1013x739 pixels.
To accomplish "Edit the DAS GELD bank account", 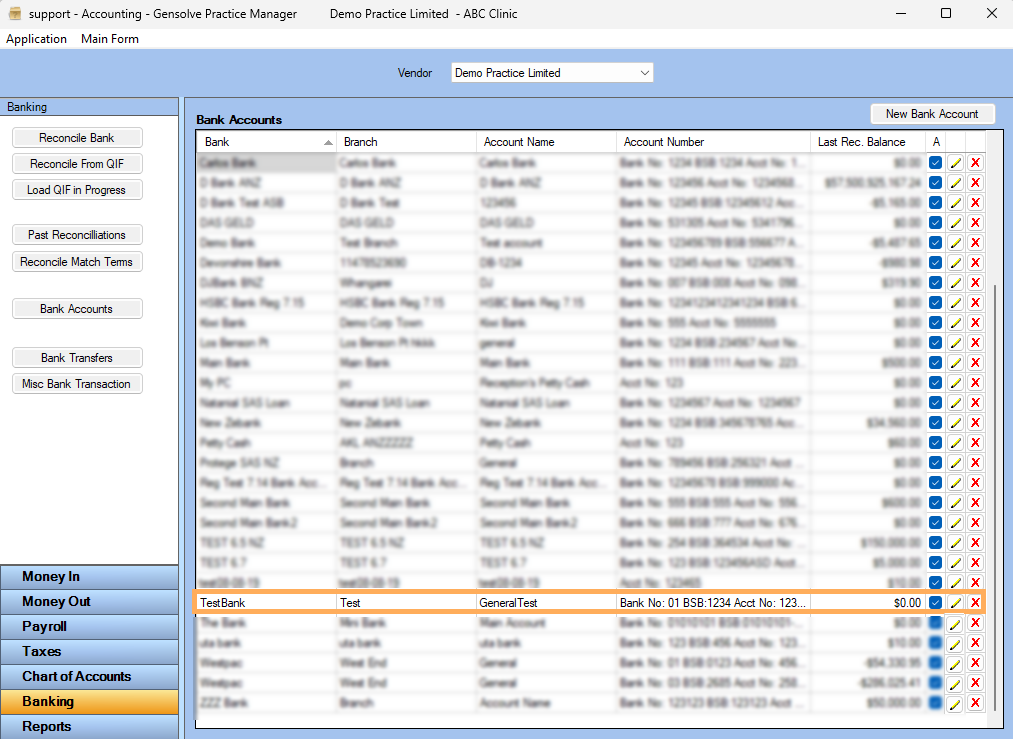I will 956,223.
